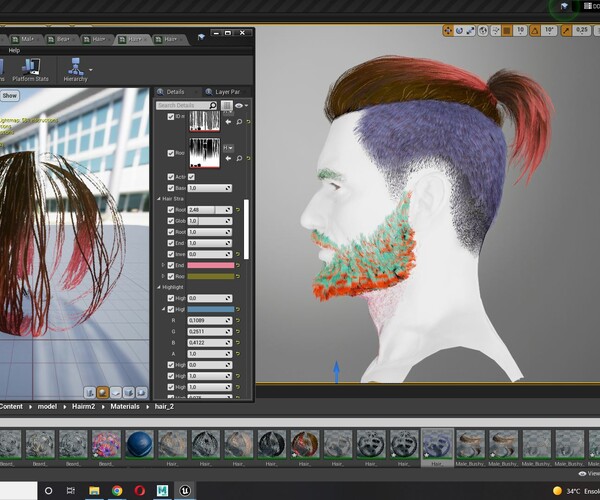
Task: Open pink End color picker swatch
Action: click(x=210, y=265)
